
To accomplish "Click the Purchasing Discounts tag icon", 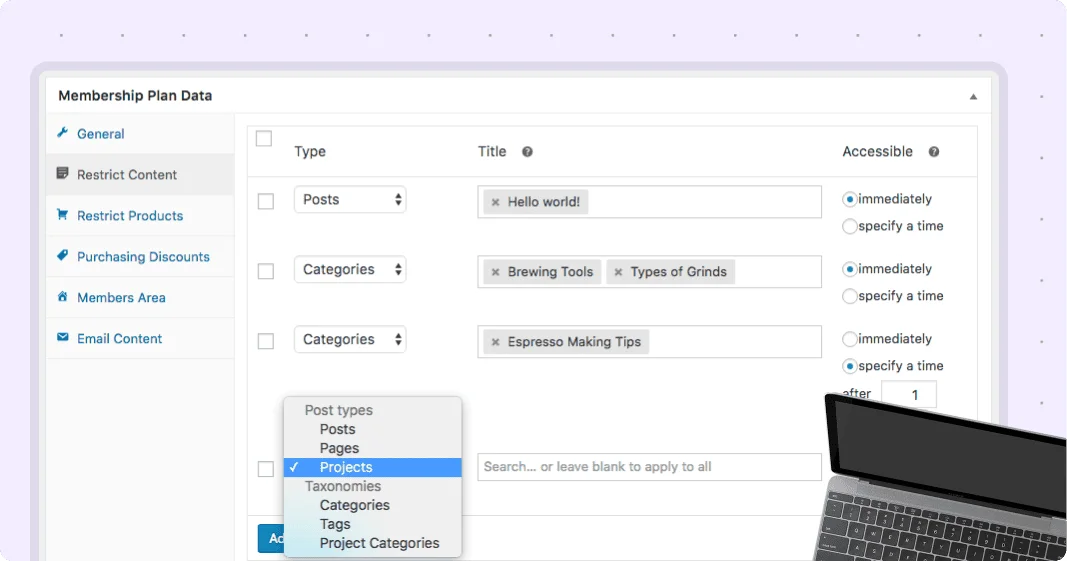I will pyautogui.click(x=63, y=255).
